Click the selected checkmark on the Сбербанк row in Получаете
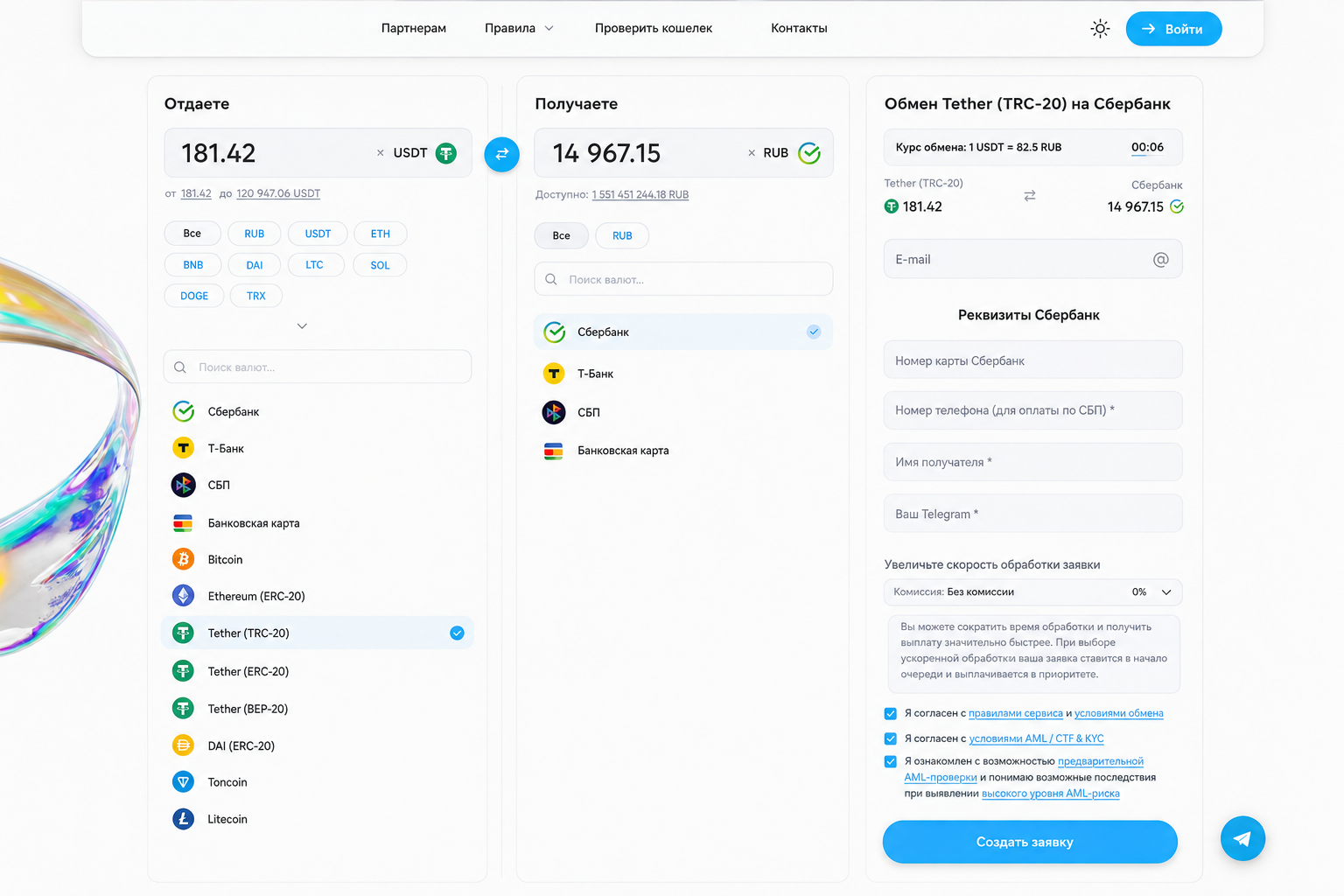Screen dimensions: 1344x896 click(814, 332)
